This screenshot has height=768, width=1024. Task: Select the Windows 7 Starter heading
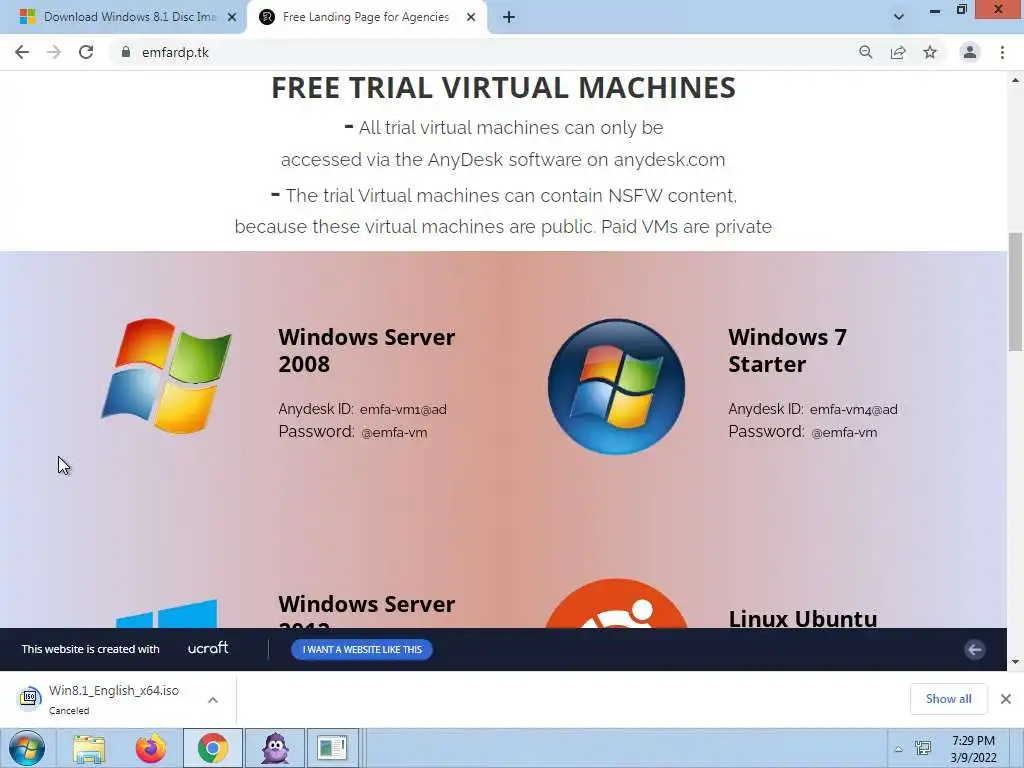tap(788, 351)
